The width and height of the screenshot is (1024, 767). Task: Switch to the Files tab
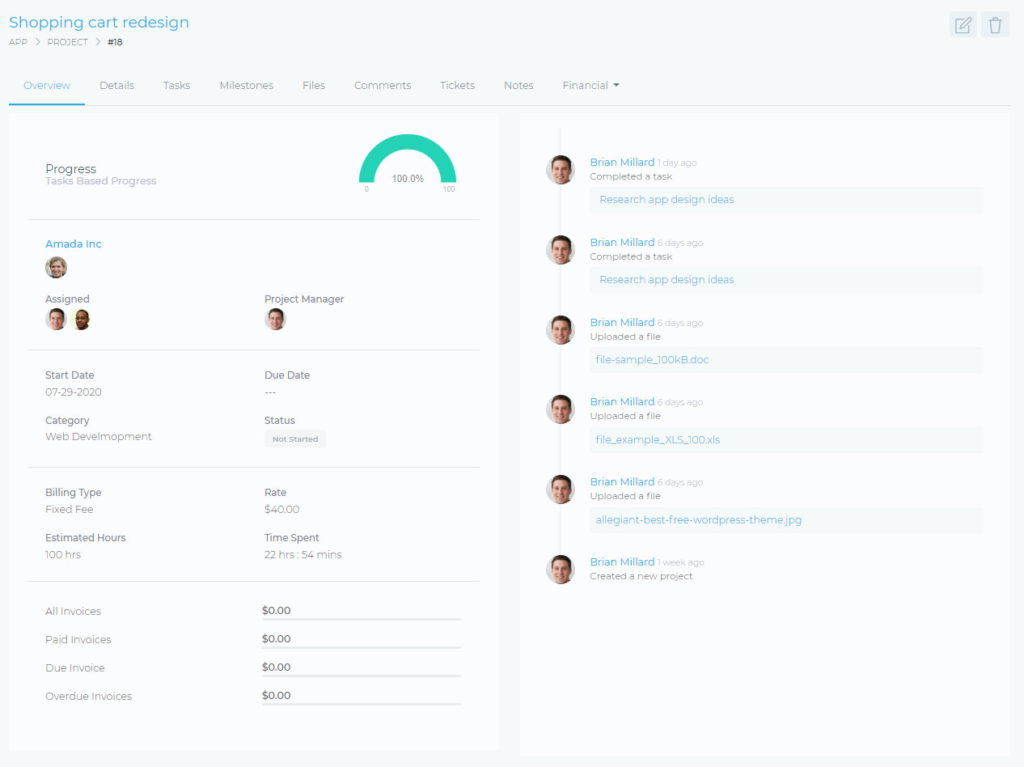[x=313, y=86]
